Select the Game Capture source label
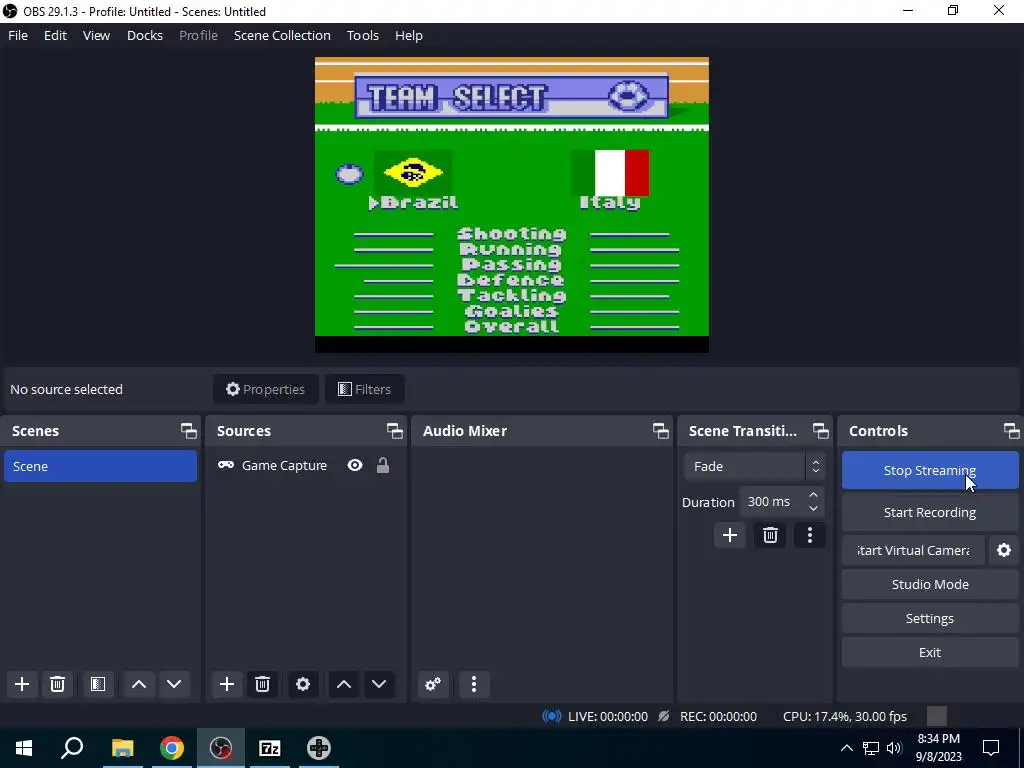1024x768 pixels. tap(284, 465)
